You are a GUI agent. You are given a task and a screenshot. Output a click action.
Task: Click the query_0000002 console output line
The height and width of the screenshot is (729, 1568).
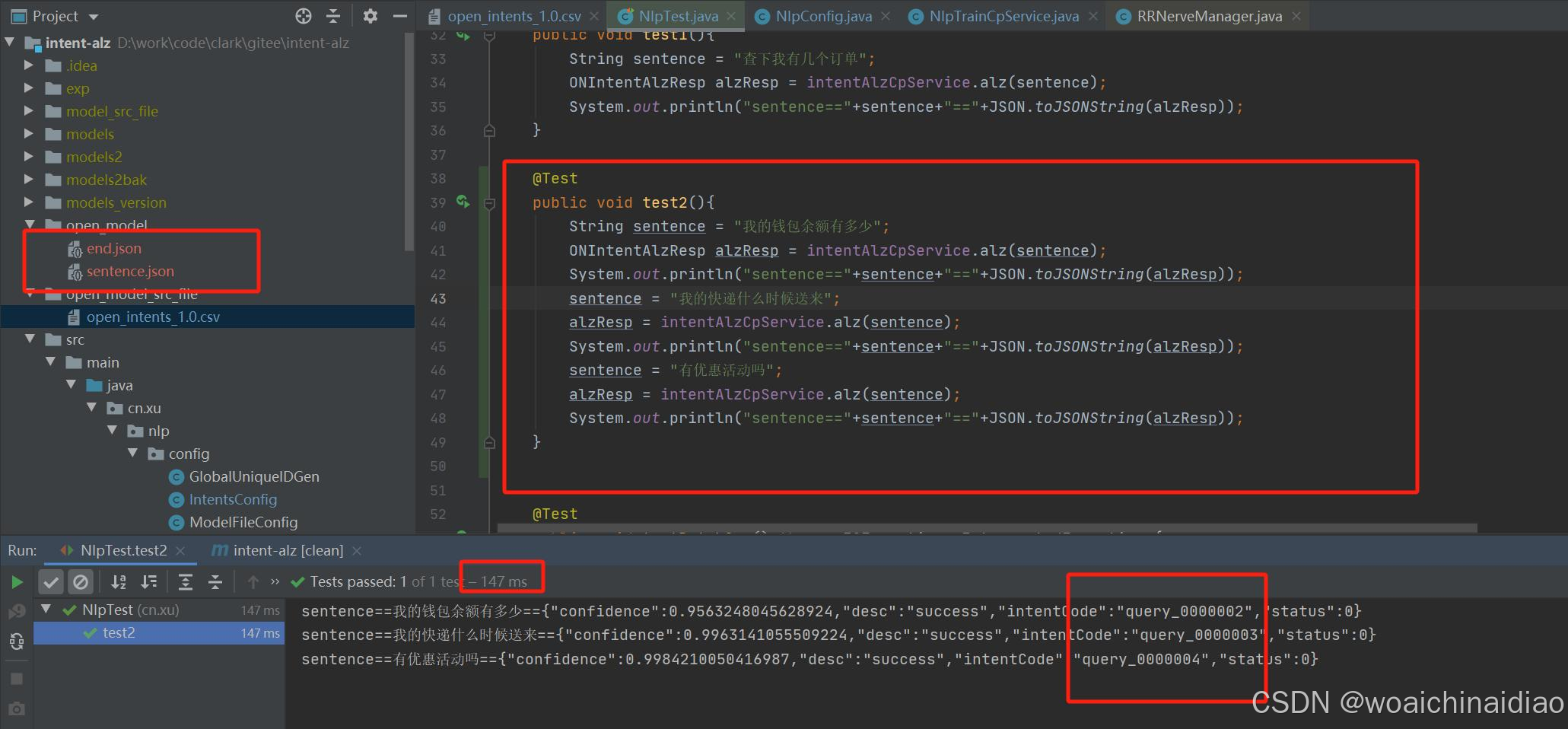point(831,611)
